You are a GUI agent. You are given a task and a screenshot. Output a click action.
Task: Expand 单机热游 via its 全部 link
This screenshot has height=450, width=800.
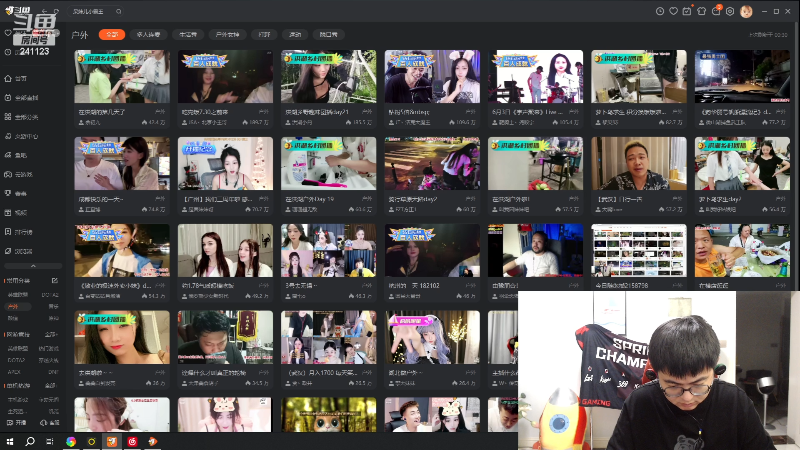point(51,386)
